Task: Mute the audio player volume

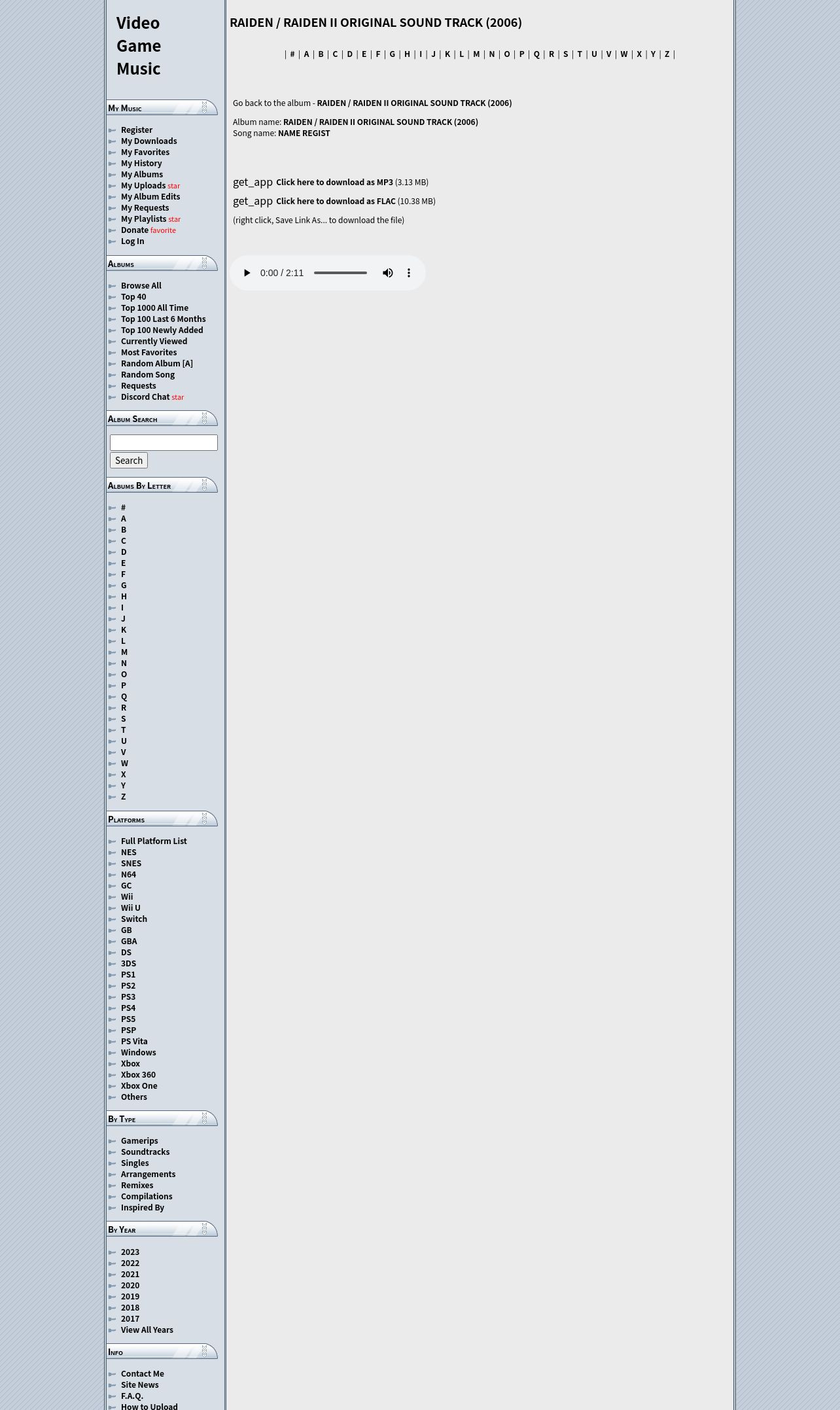Action: tap(388, 273)
